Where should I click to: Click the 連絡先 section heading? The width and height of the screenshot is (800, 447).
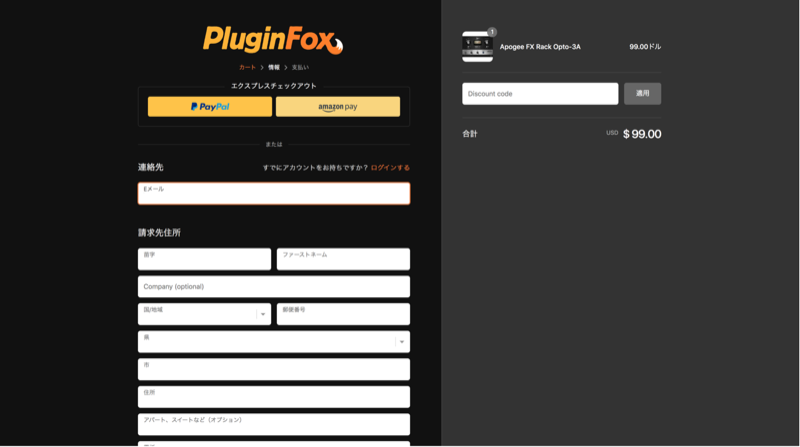click(x=151, y=167)
